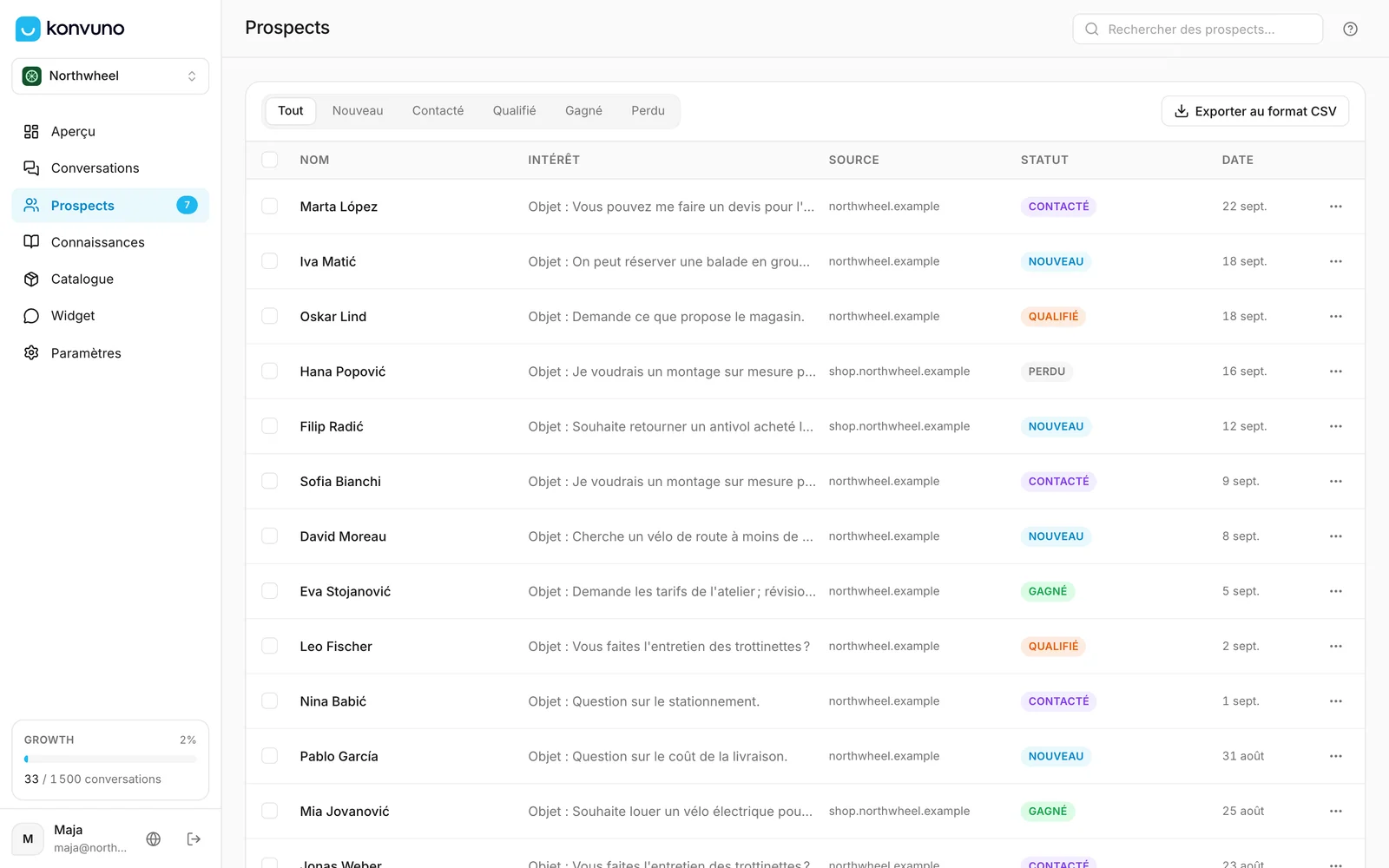The height and width of the screenshot is (868, 1389).
Task: Open row actions for Hana Popović
Action: point(1335,372)
